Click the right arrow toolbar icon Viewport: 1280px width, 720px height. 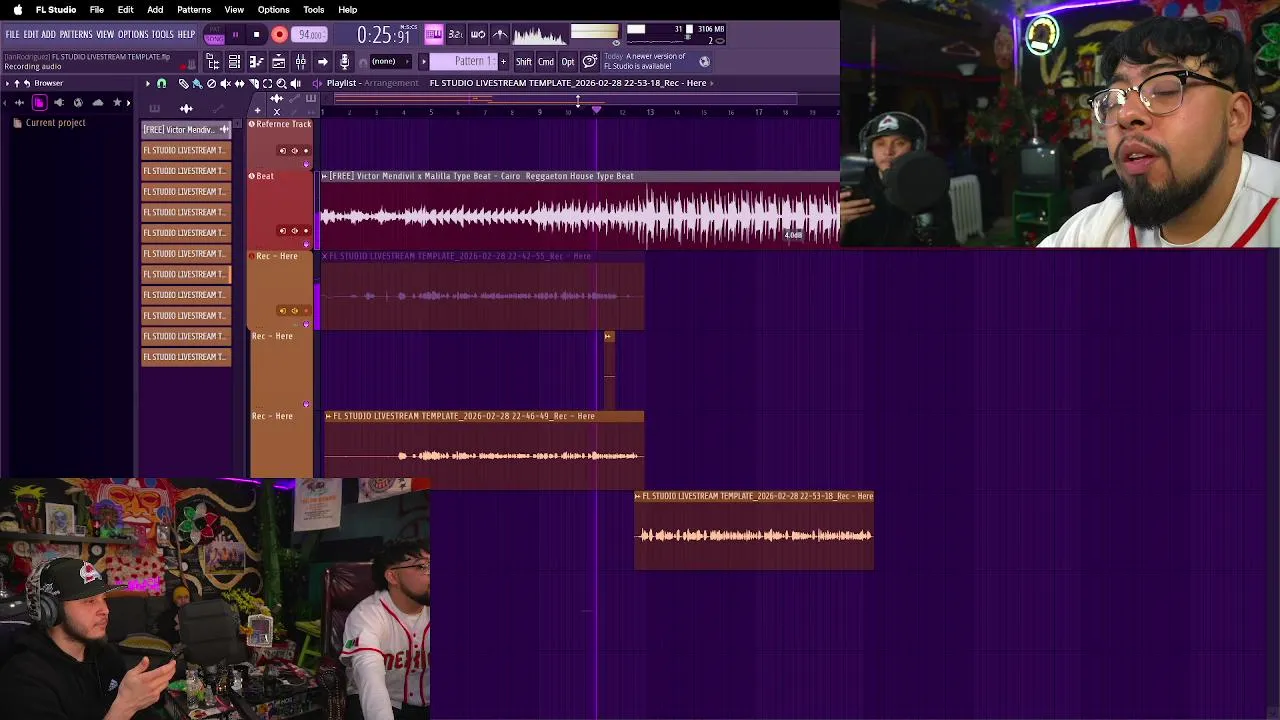[322, 62]
